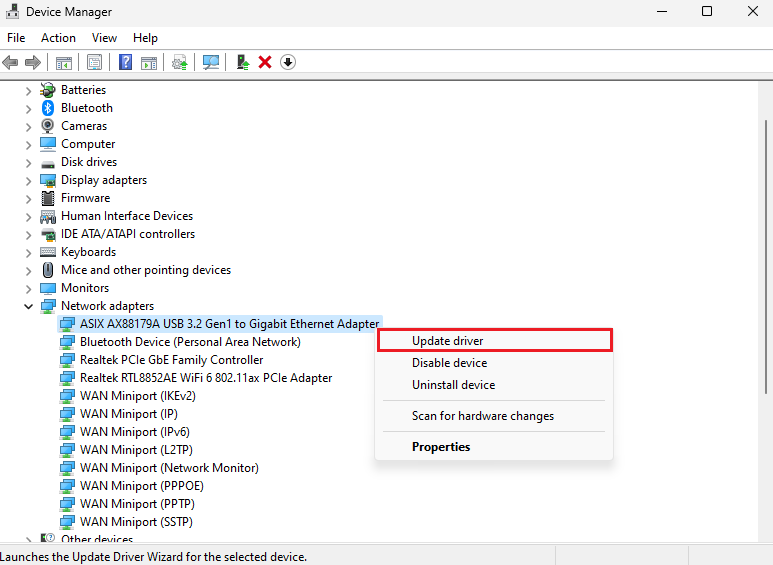Click the red X Uninstall device icon
Screen dimensions: 773x565
tap(265, 63)
